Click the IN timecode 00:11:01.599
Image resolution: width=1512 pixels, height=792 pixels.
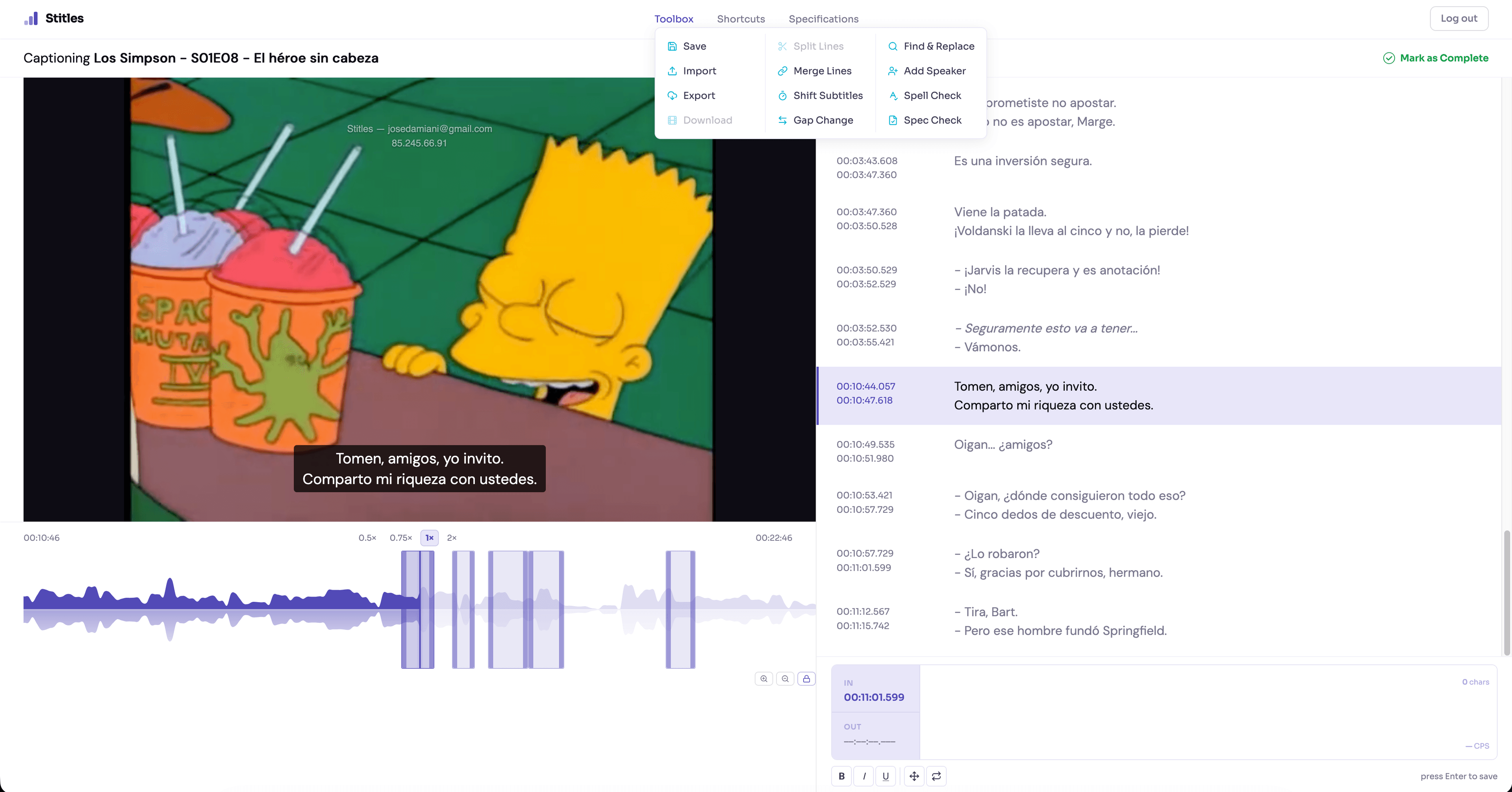click(874, 697)
